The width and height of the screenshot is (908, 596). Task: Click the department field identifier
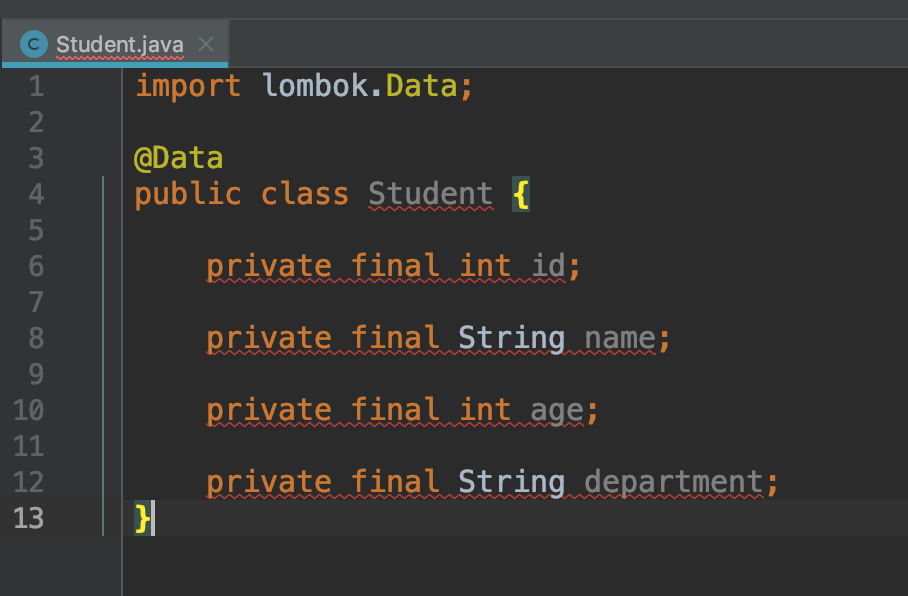(673, 482)
